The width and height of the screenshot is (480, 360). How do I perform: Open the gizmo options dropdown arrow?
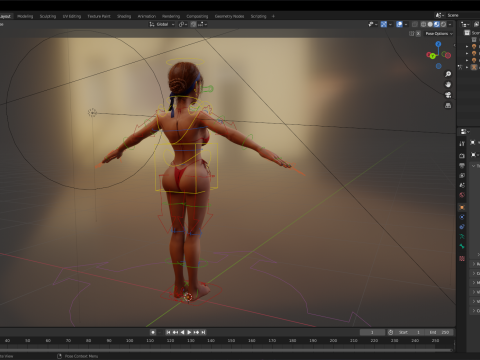[390, 24]
